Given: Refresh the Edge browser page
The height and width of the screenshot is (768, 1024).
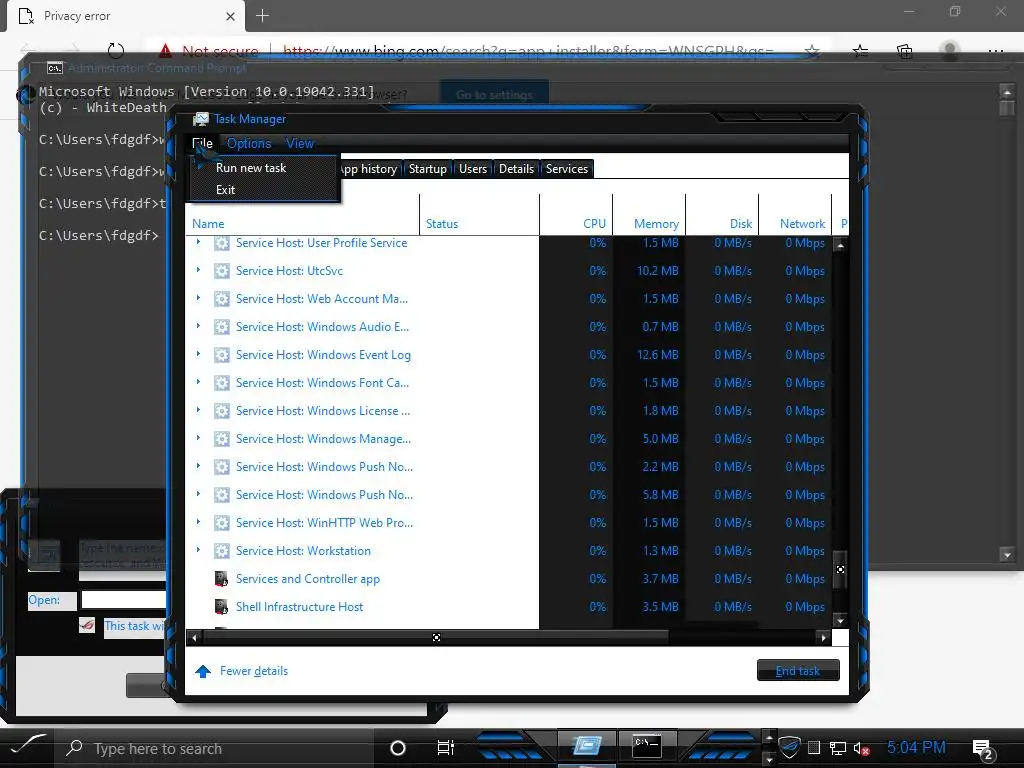Looking at the screenshot, I should 116,51.
